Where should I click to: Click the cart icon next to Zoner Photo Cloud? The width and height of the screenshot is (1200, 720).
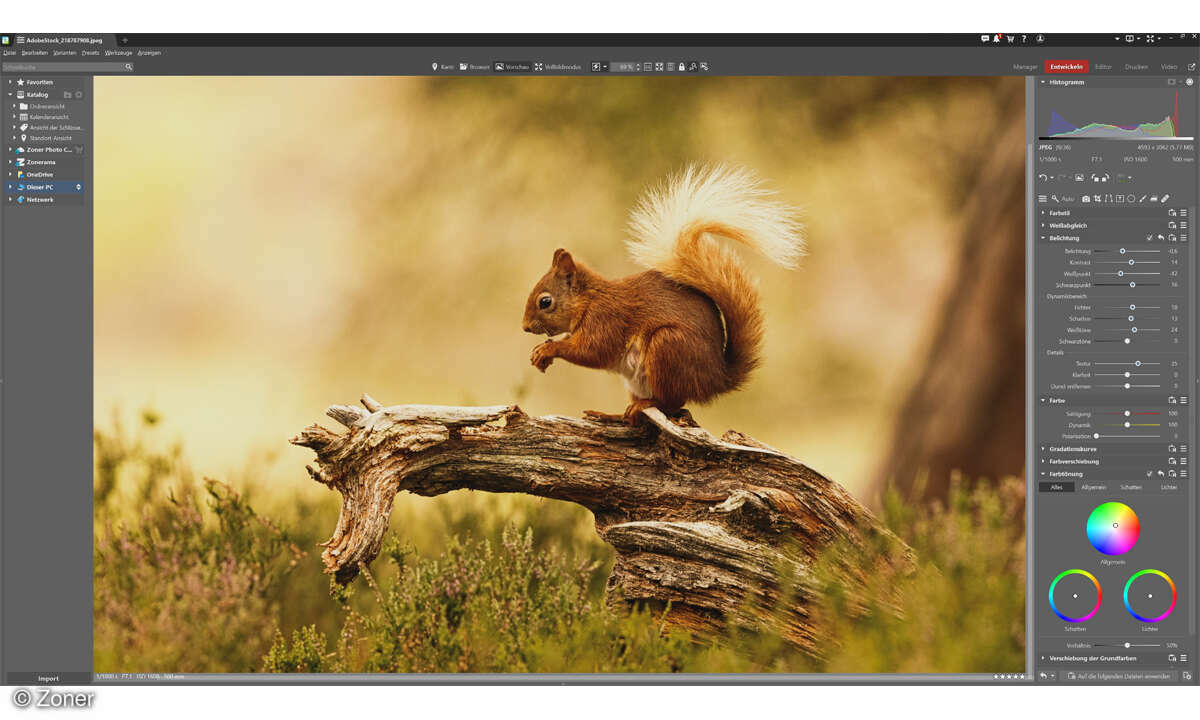[78, 150]
